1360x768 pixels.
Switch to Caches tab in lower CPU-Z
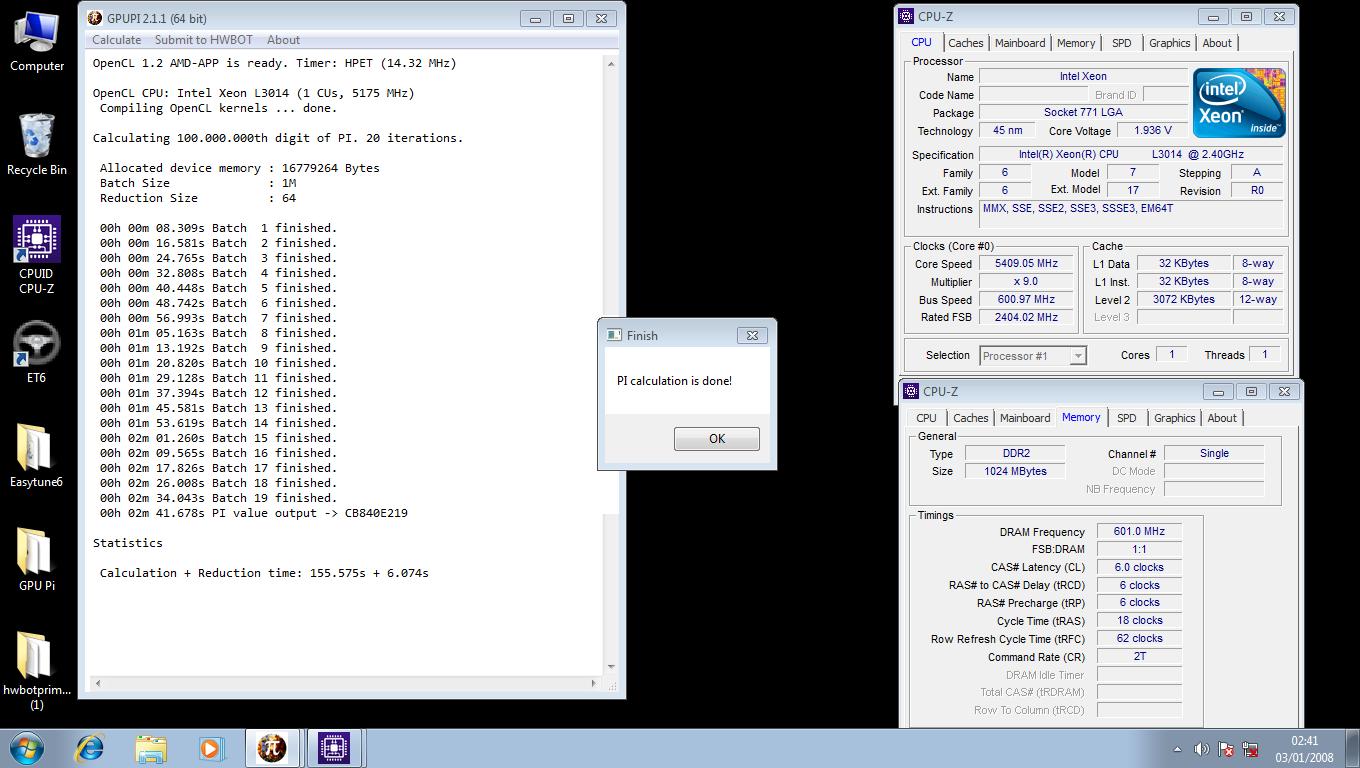click(x=971, y=418)
